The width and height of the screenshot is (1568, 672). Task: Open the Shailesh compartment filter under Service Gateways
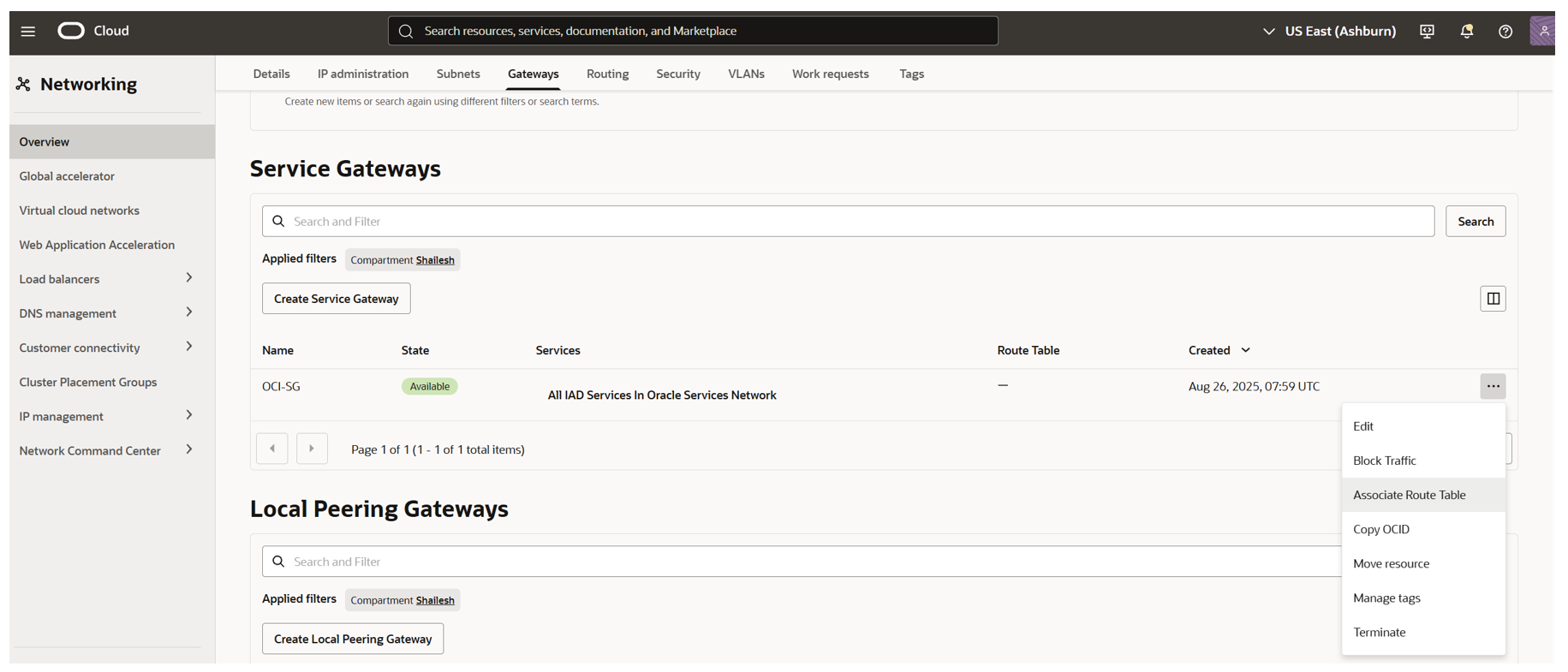(435, 260)
